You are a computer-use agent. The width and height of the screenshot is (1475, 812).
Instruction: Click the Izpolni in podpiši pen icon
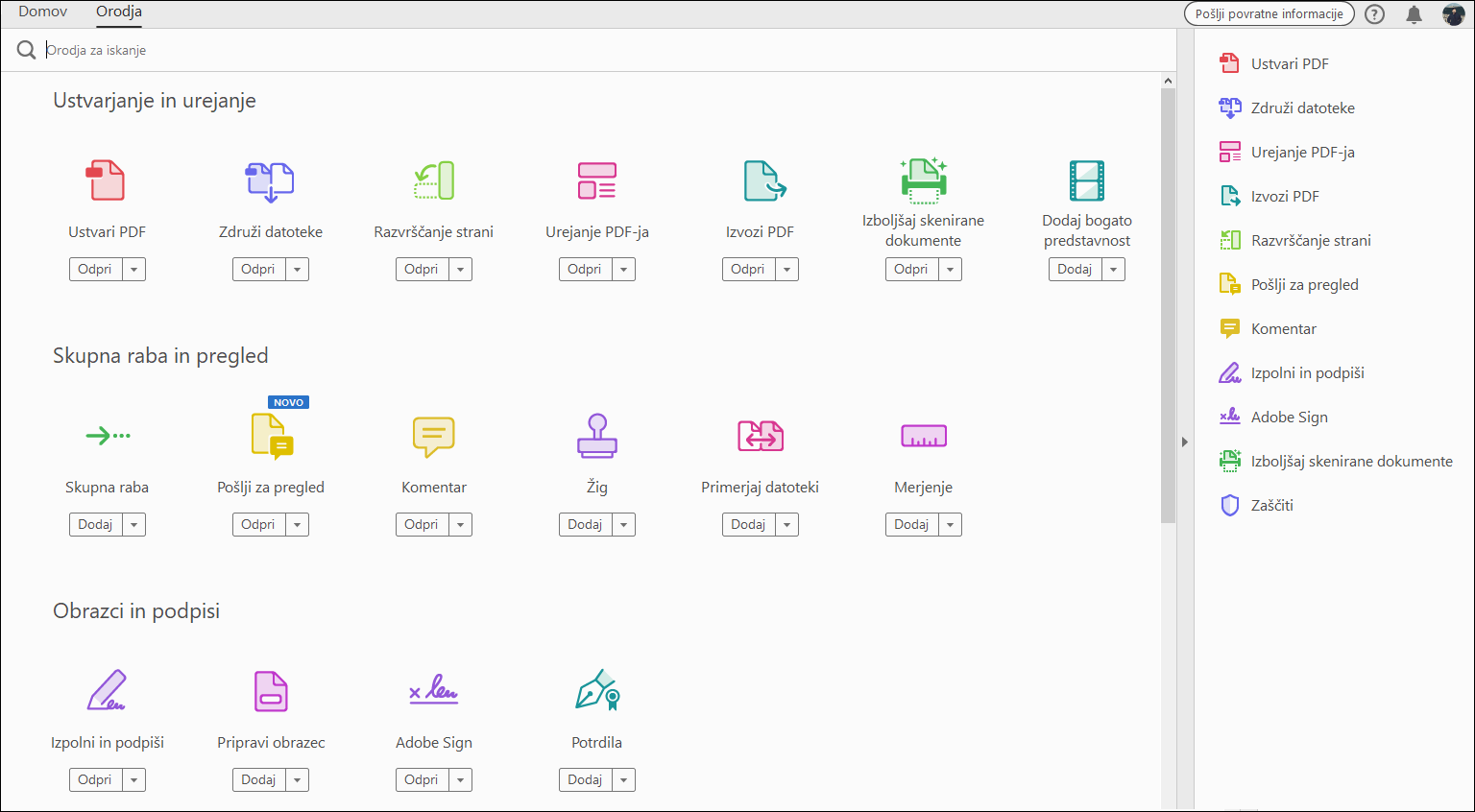coord(107,690)
